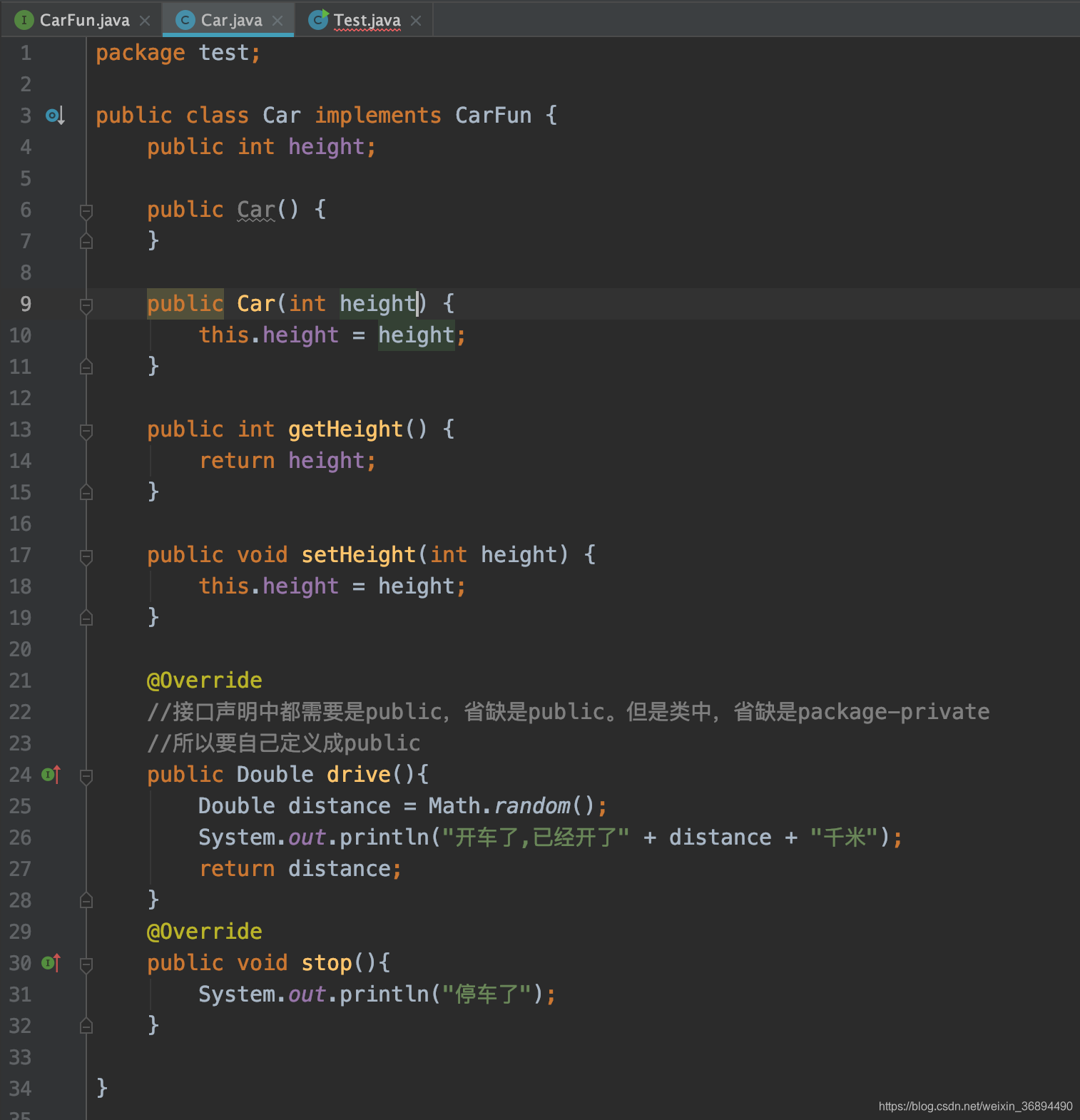Click the class icon on Car.java tab
The width and height of the screenshot is (1080, 1120).
[185, 20]
